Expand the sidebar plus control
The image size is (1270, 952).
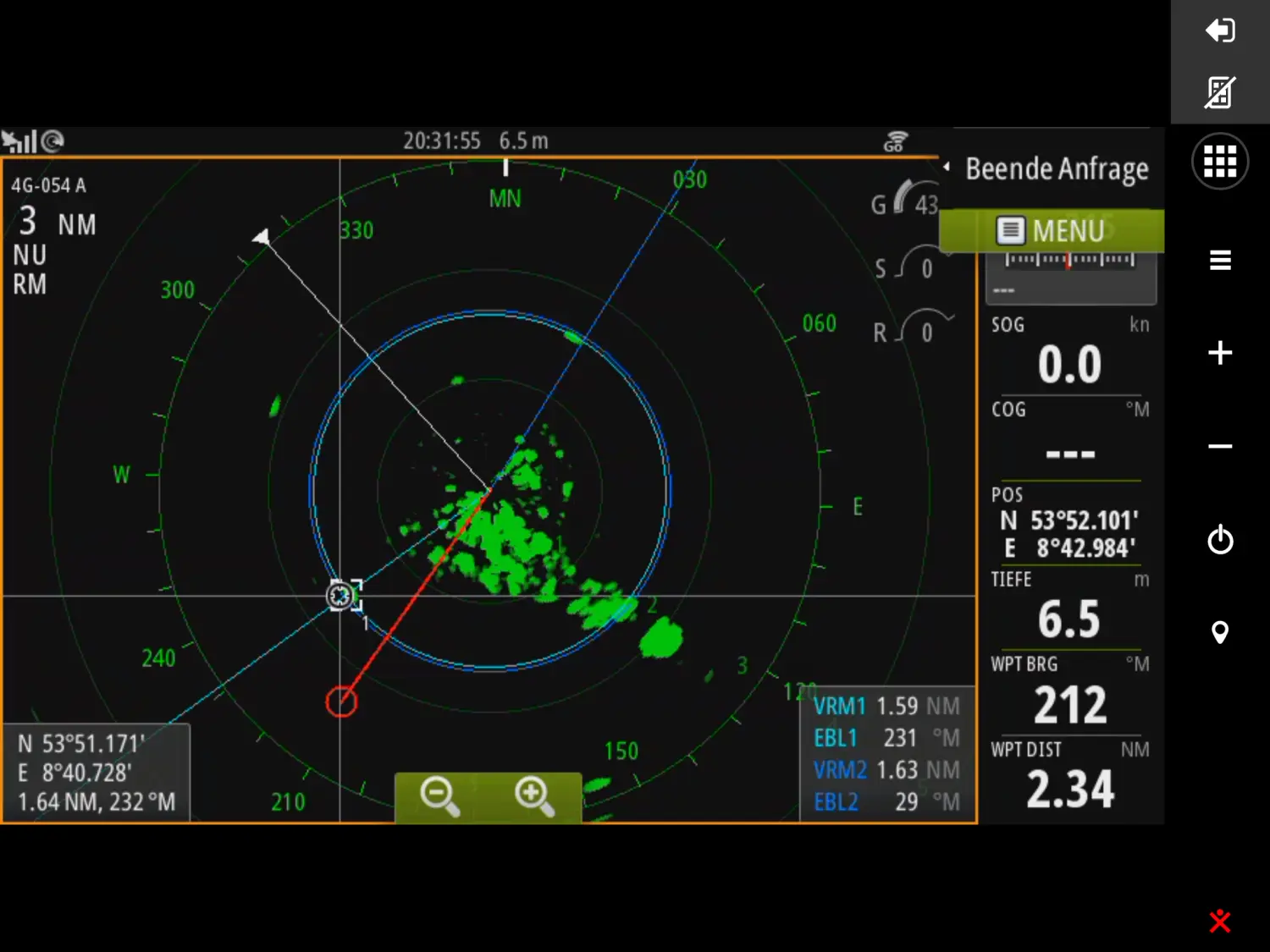(1220, 354)
